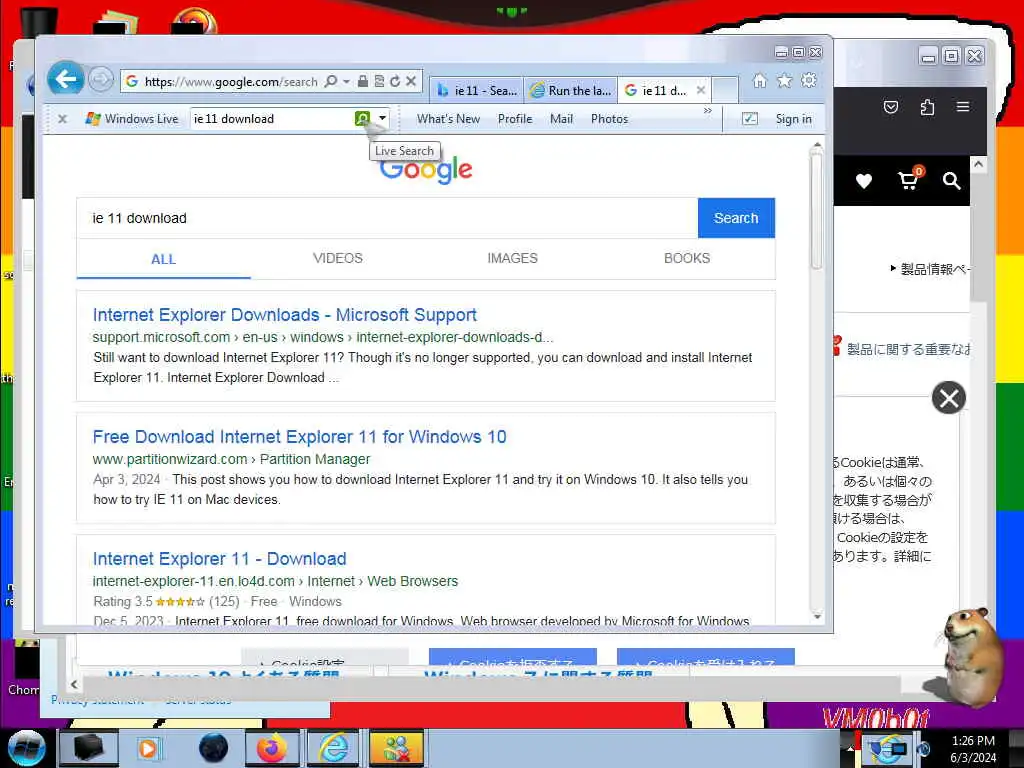
Task: Refresh the page with the reload icon
Action: pos(395,81)
